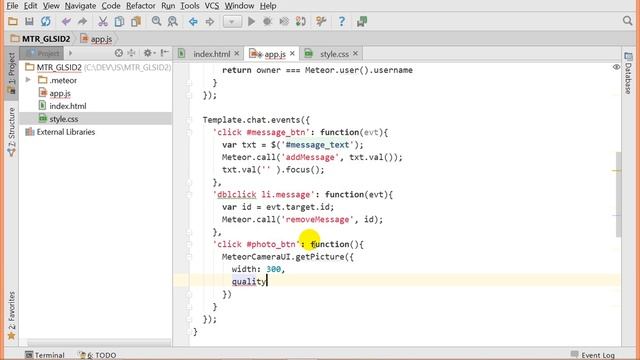This screenshot has height=360, width=640.
Task: Click Scroll from Source target icon
Action: pos(119,53)
